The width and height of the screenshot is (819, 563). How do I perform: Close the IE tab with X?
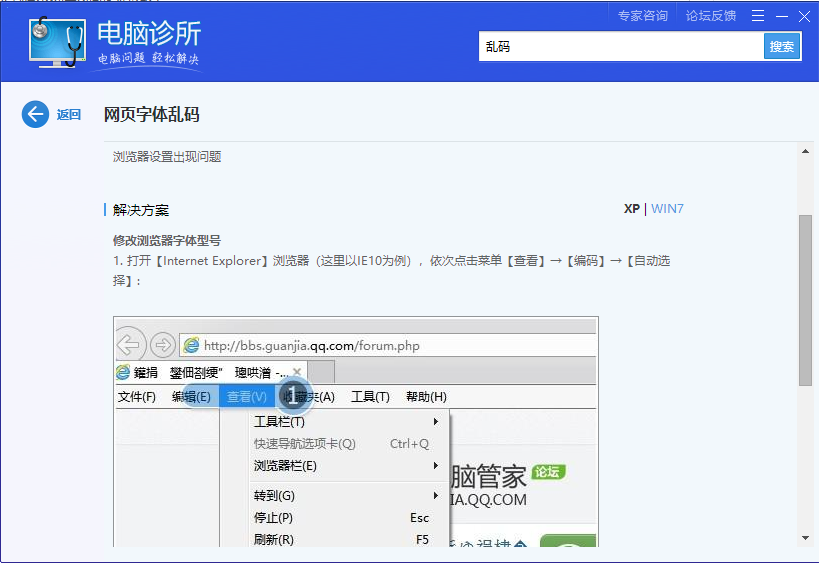coord(297,372)
